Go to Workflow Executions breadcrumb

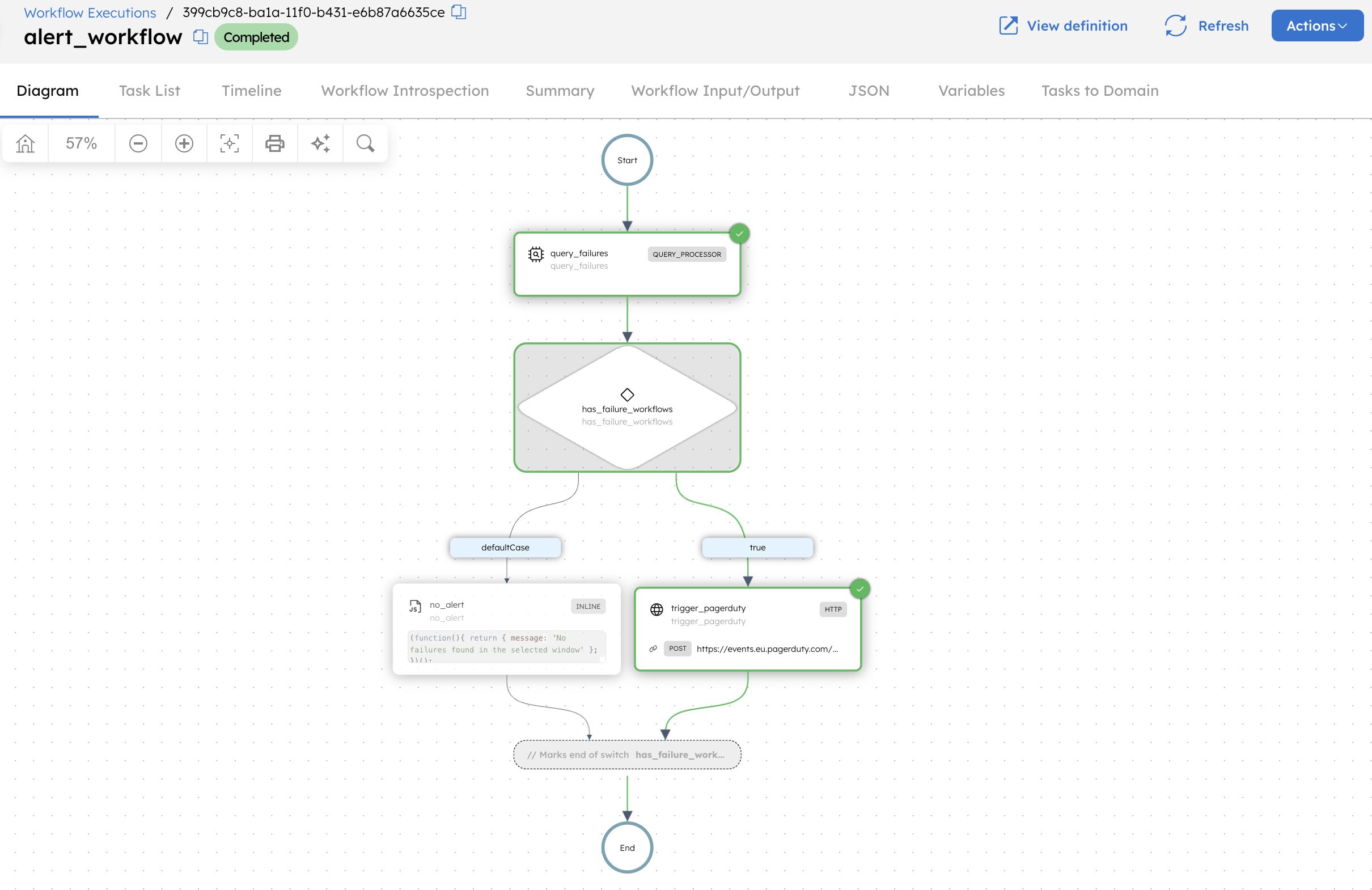click(x=90, y=12)
